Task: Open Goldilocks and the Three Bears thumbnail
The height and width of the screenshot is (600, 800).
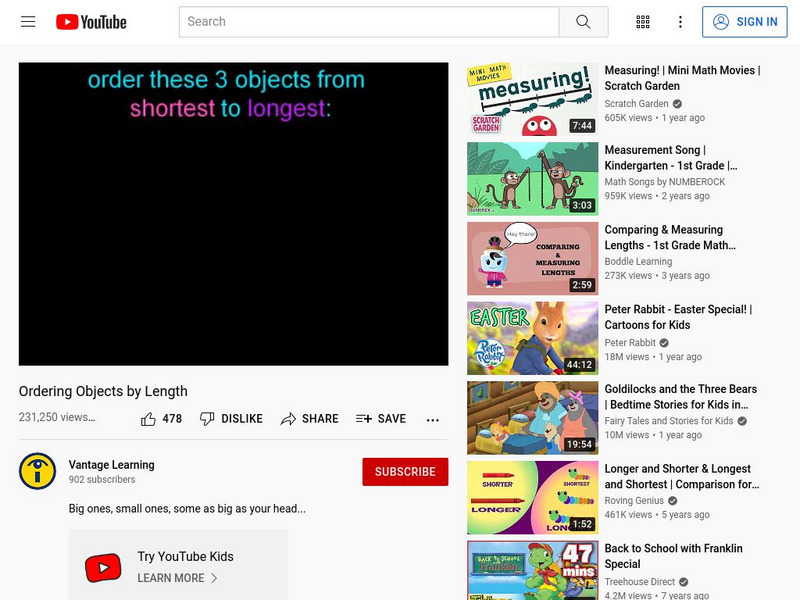Action: pos(533,417)
